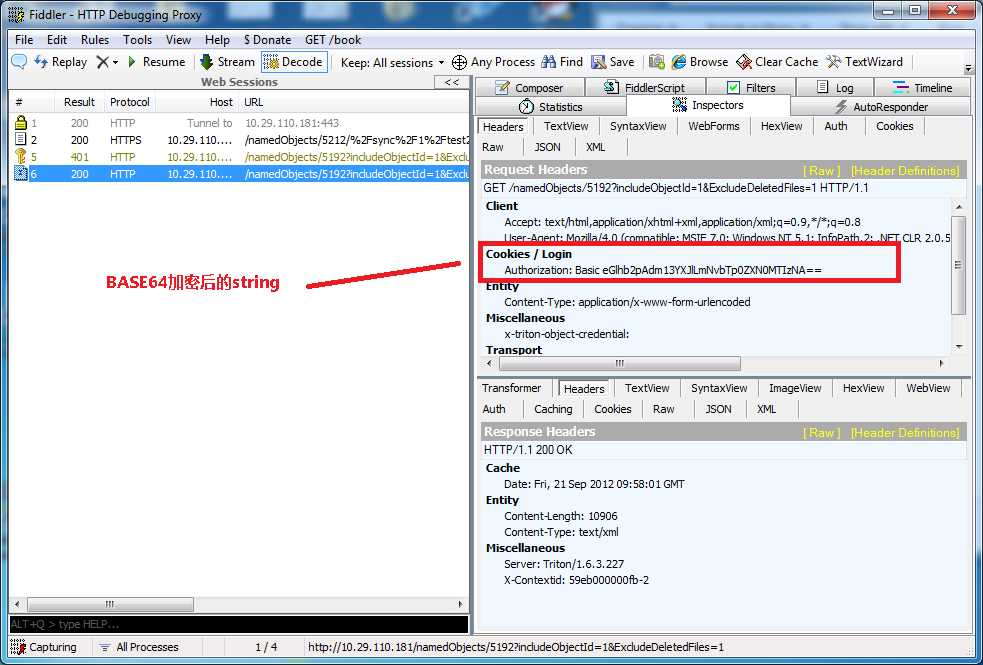The width and height of the screenshot is (983, 665).
Task: Switch to the Composer tab
Action: pos(530,88)
